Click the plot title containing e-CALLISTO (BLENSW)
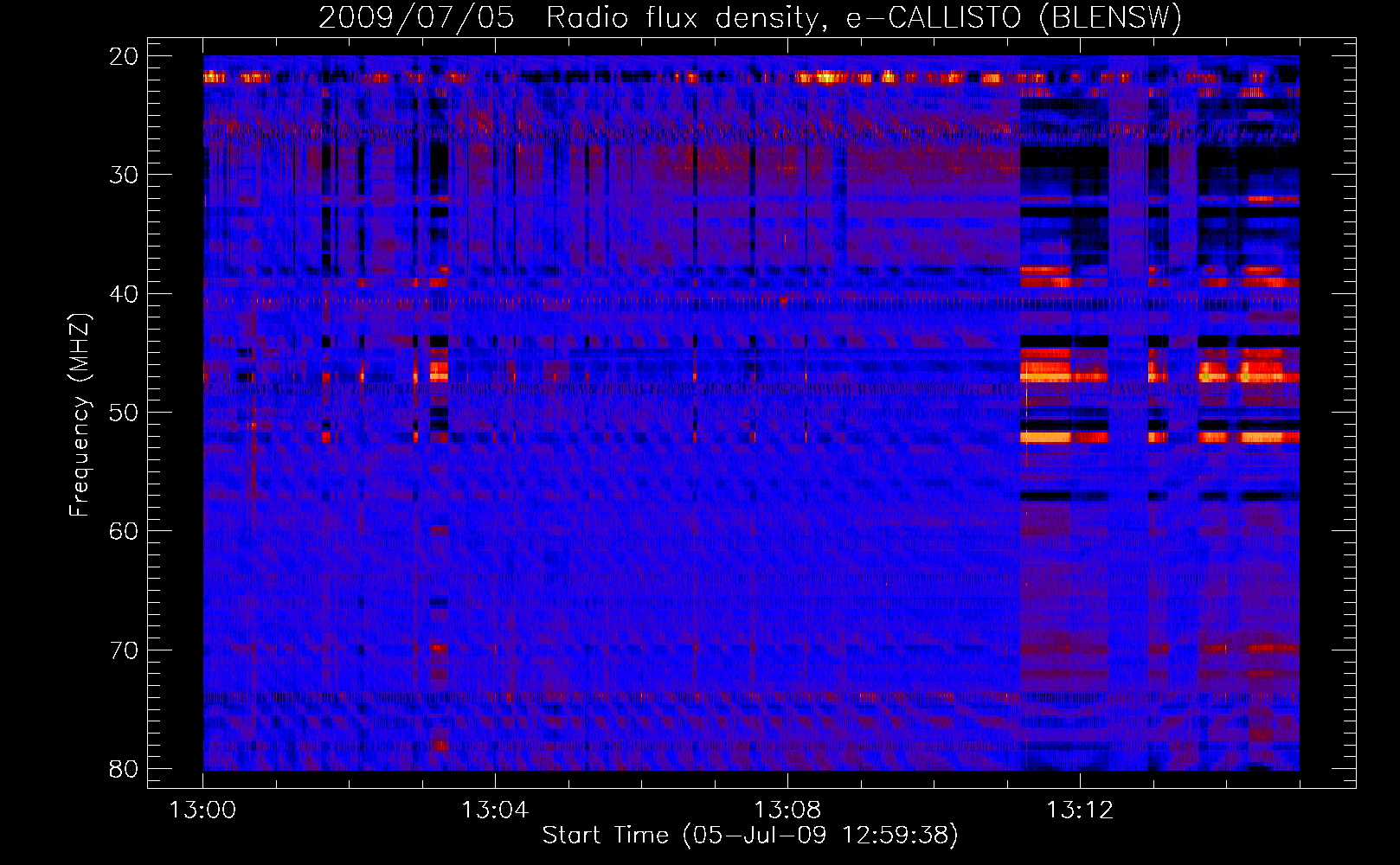 750,17
